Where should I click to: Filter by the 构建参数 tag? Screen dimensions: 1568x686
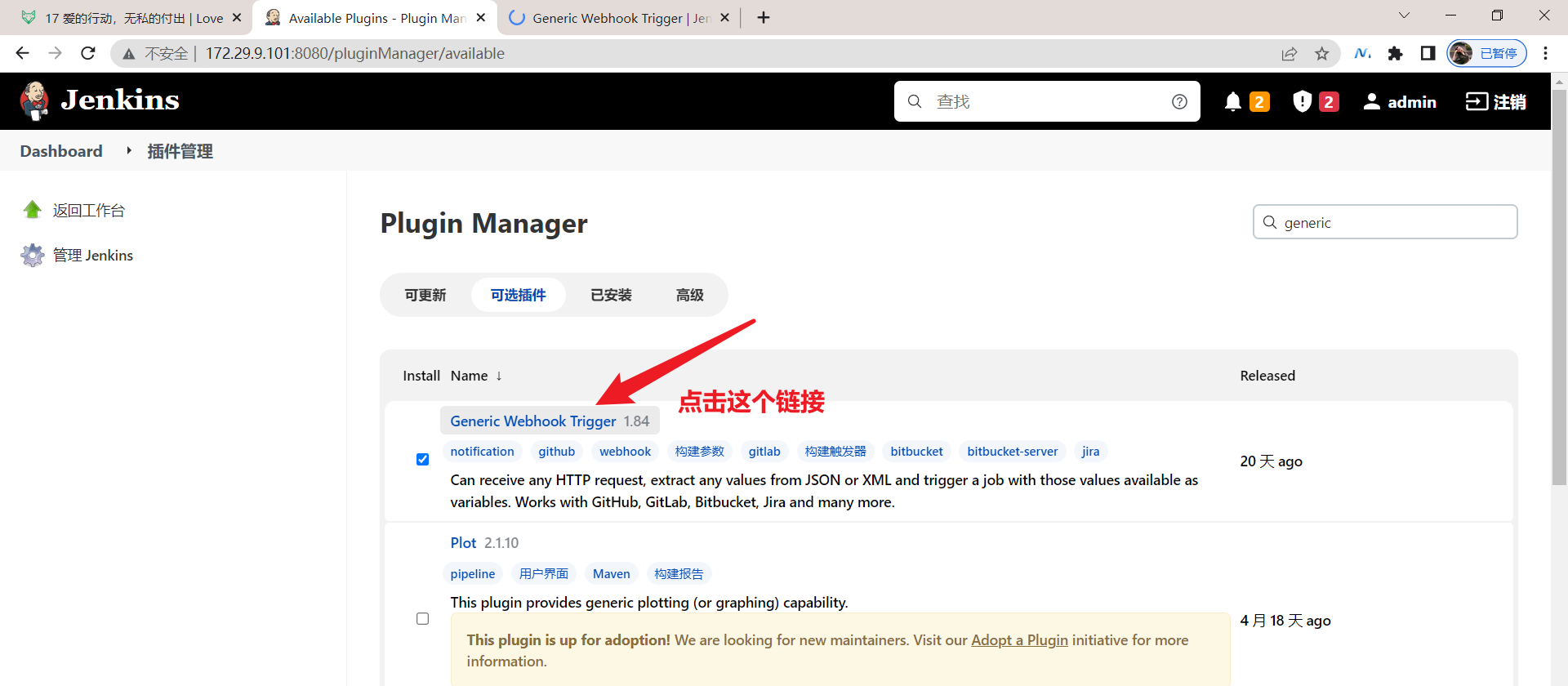click(699, 451)
